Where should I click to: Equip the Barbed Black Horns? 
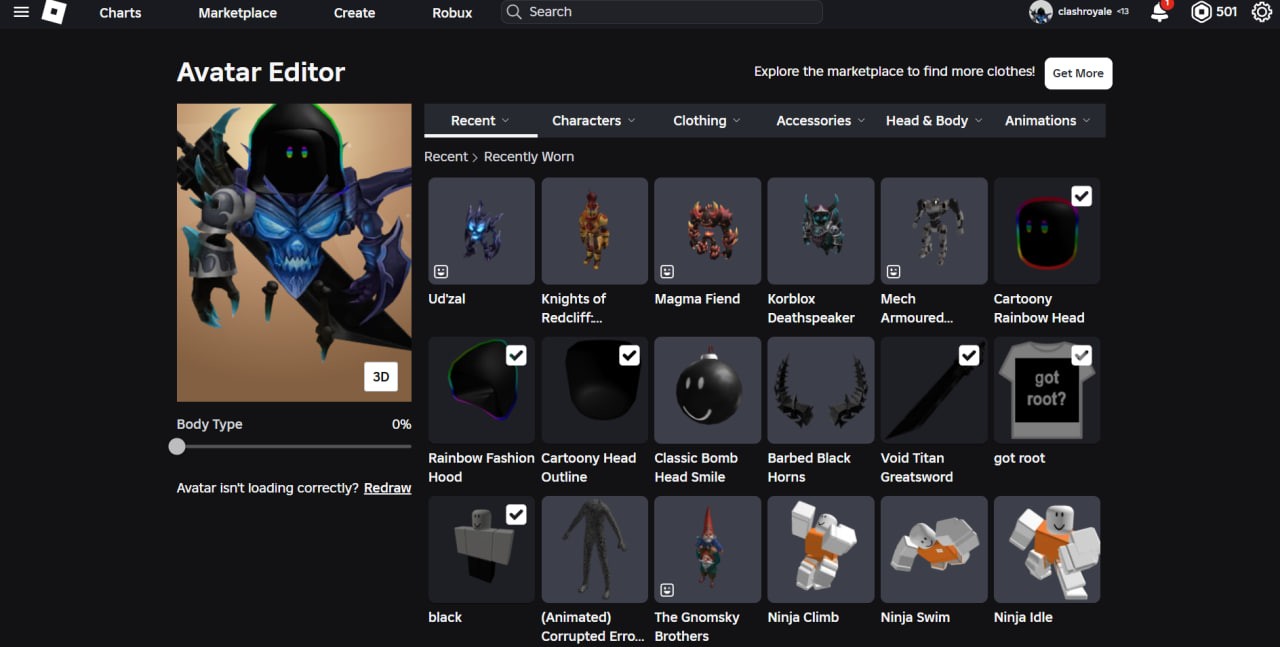pos(820,390)
